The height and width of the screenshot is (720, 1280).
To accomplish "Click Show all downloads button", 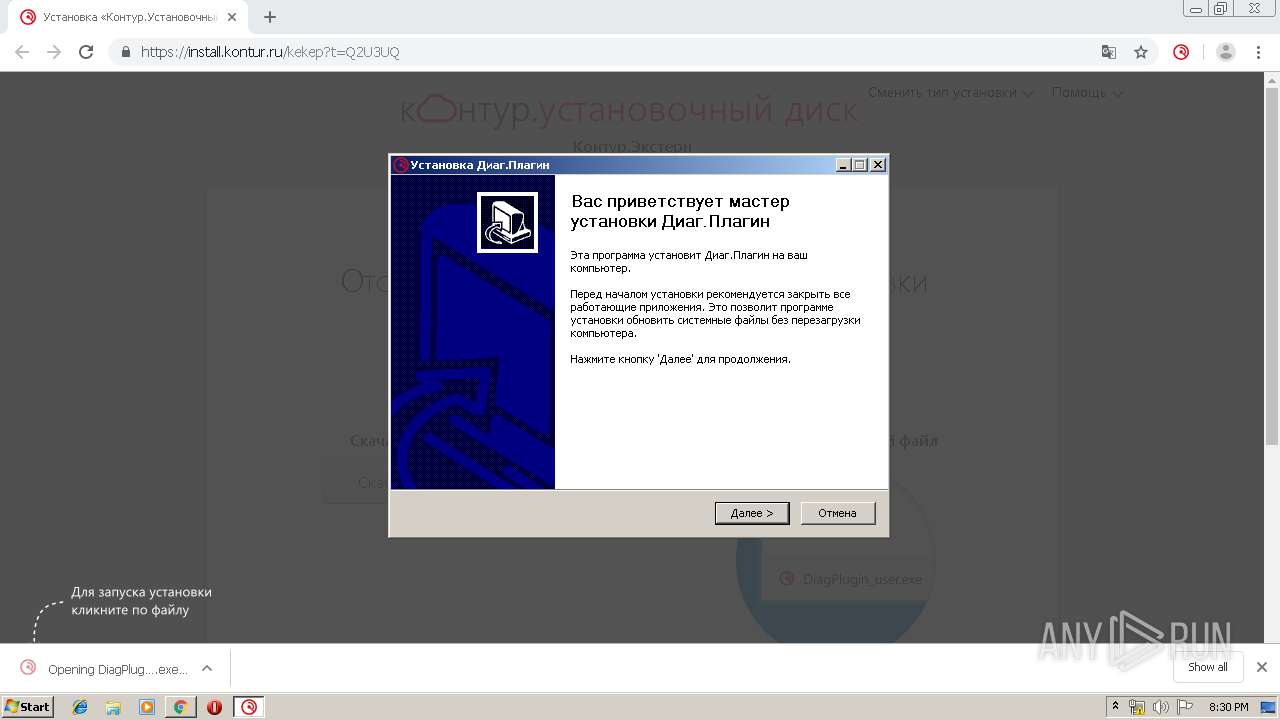I will click(x=1207, y=667).
